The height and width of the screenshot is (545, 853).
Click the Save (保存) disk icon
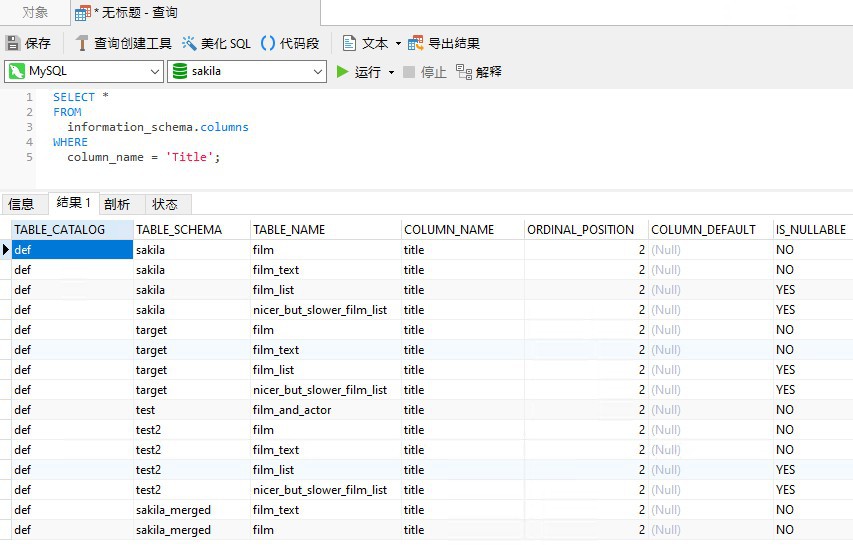(13, 43)
